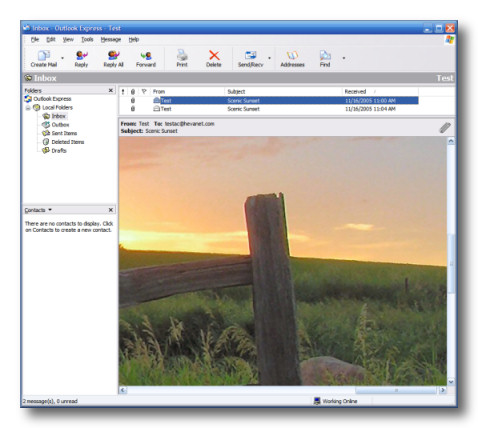Screen dimensions: 478x428
Task: Open the Edit menu
Action: (x=51, y=39)
